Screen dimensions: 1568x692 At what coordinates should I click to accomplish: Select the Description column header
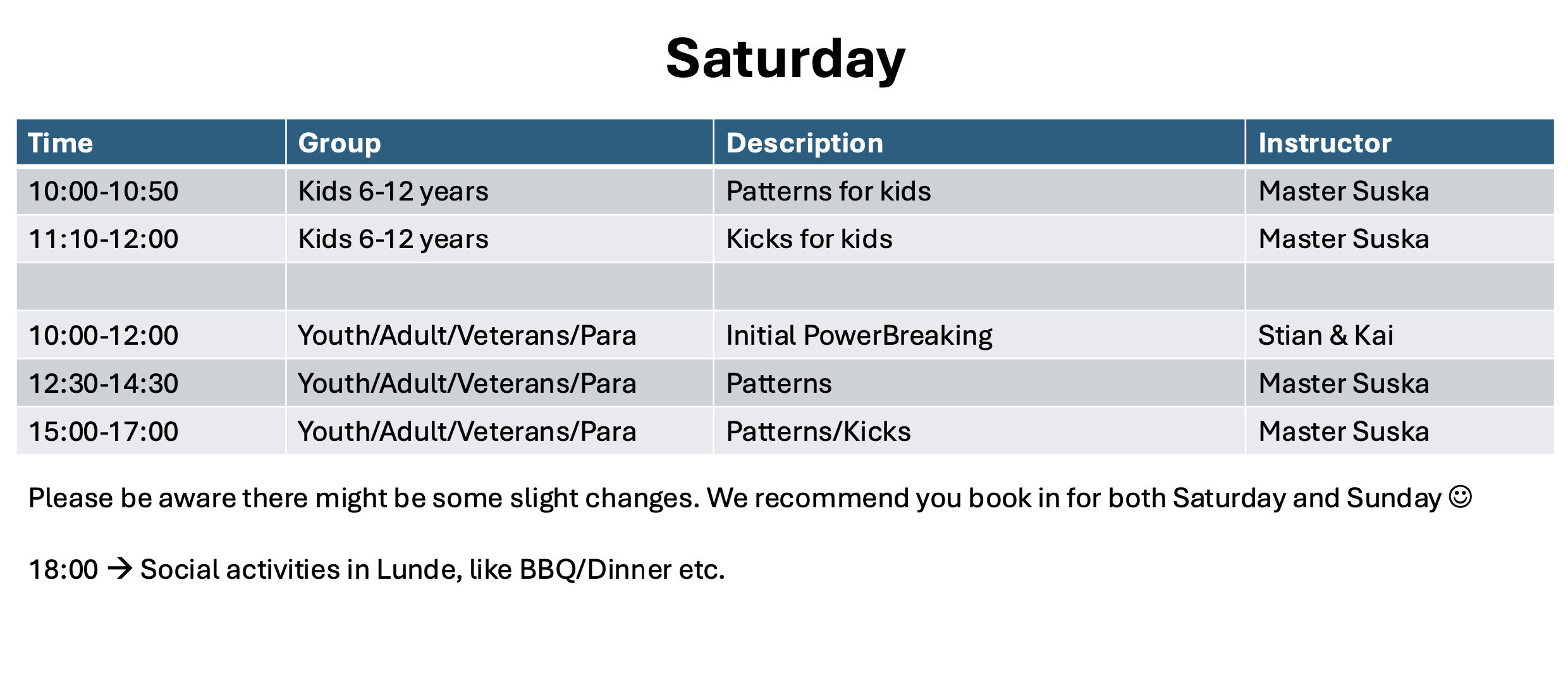tap(979, 142)
